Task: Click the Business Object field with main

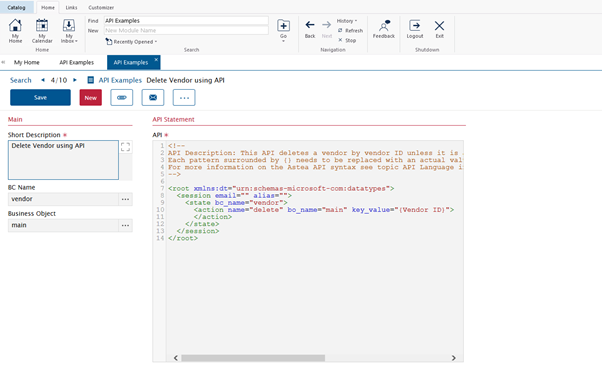Action: pyautogui.click(x=63, y=225)
